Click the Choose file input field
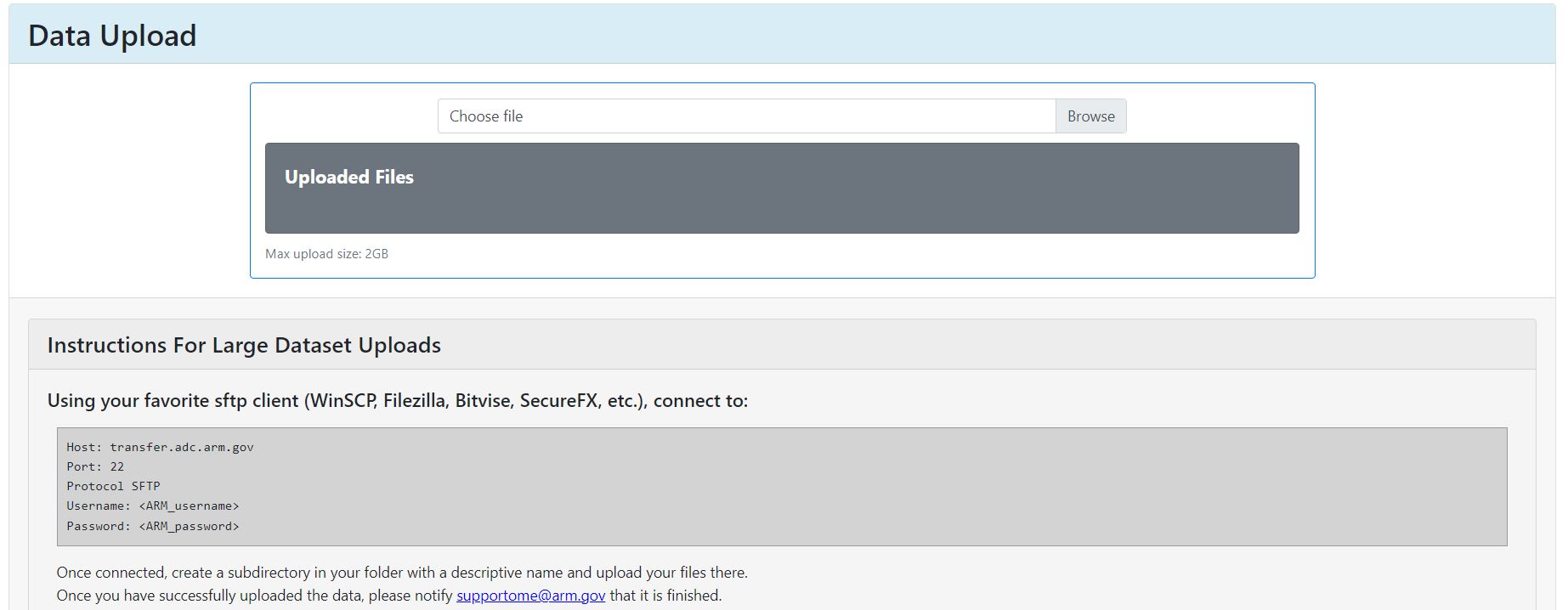1568x610 pixels. click(745, 116)
